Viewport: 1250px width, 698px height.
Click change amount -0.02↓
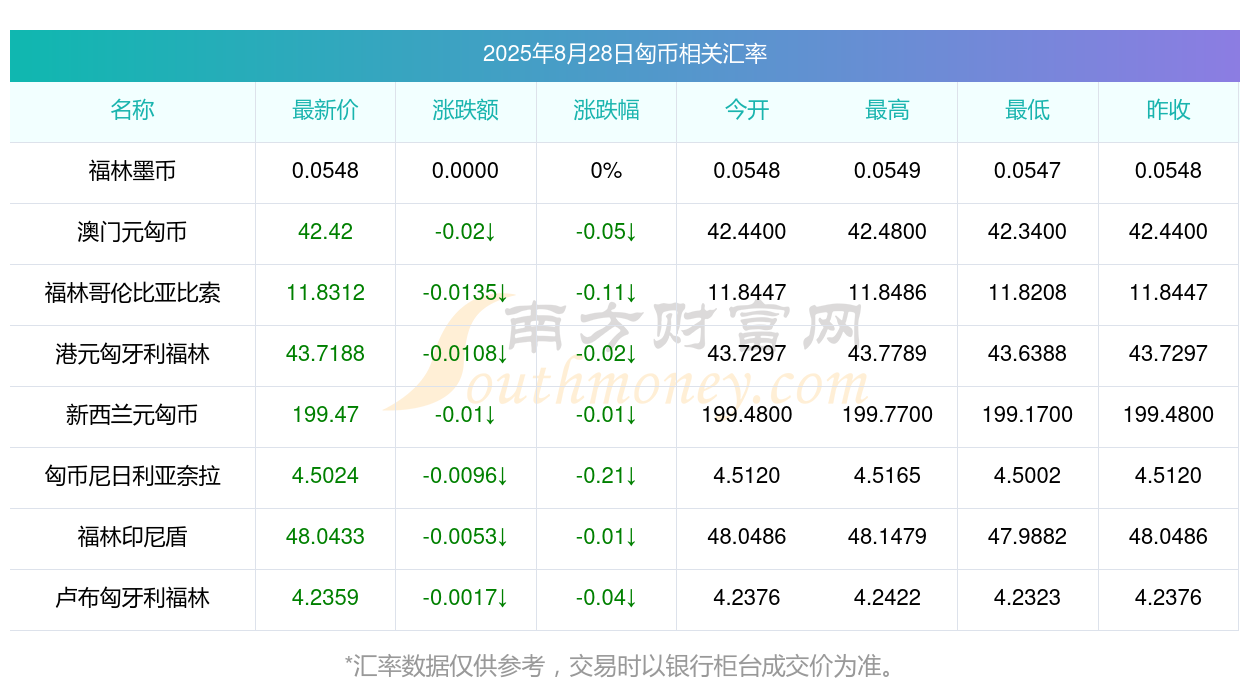click(x=466, y=232)
